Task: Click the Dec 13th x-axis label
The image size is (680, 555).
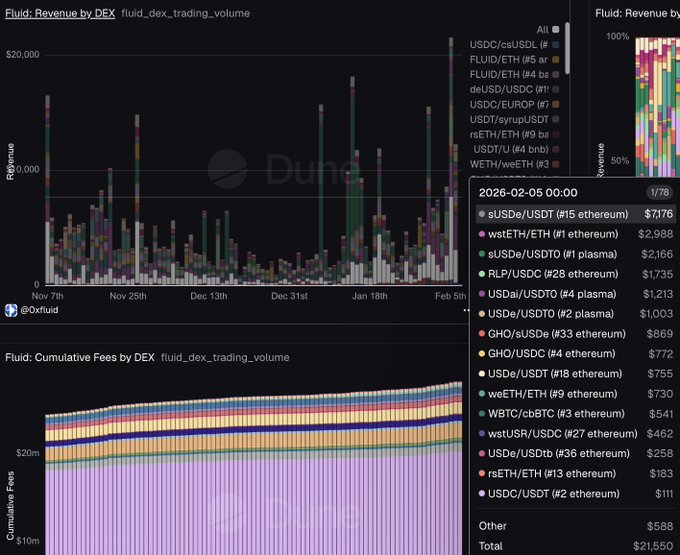Action: point(209,296)
